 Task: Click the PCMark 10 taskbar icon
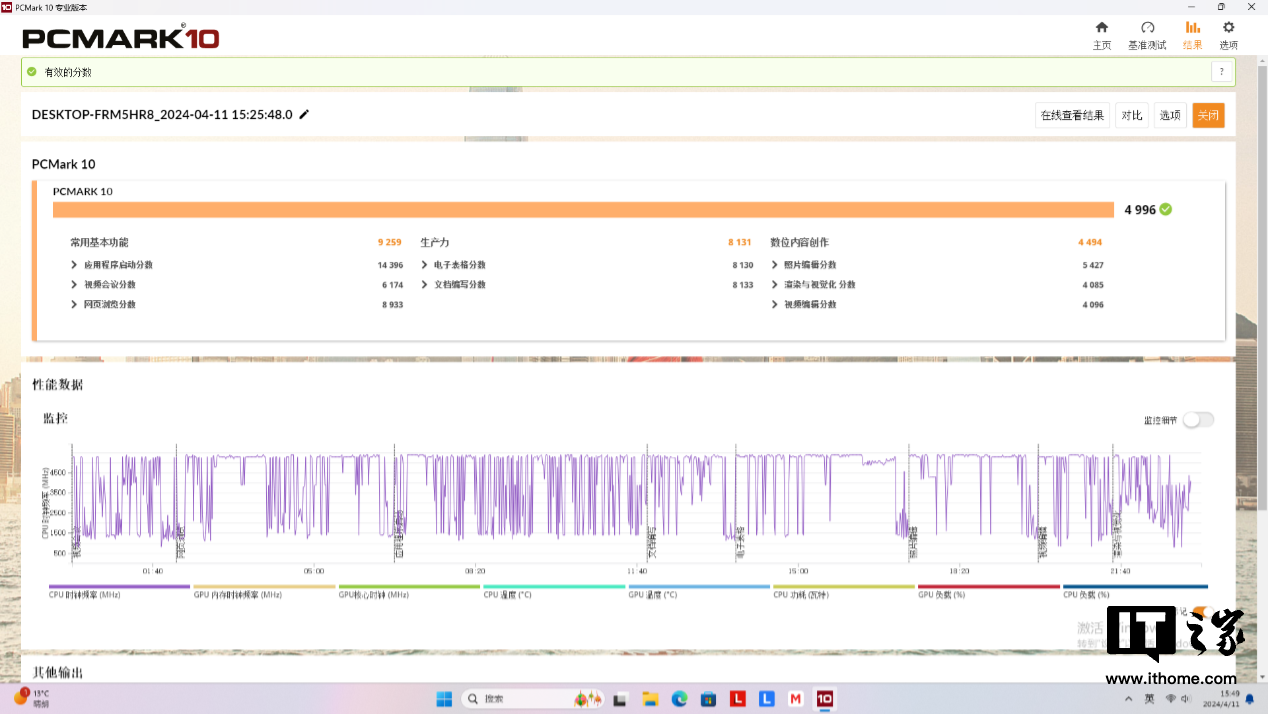(x=825, y=698)
